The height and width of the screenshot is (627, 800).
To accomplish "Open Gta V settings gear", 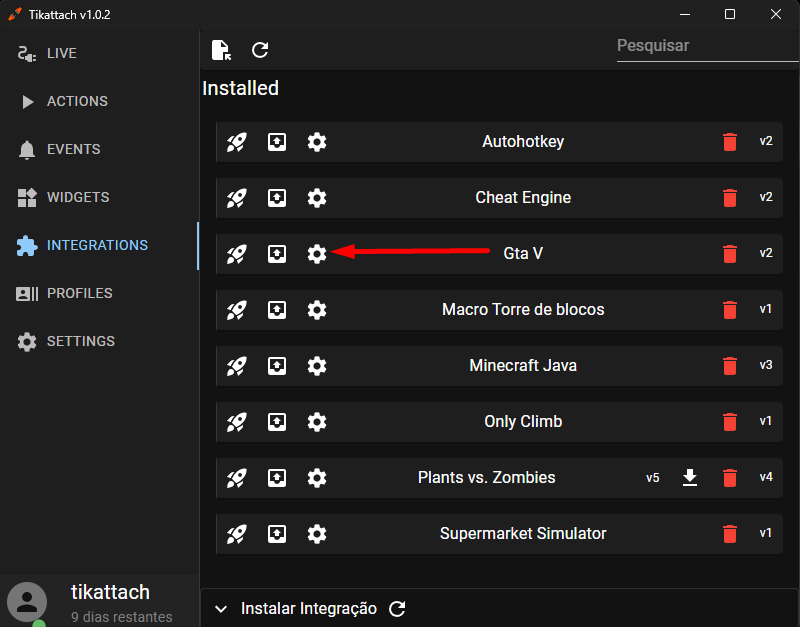I will 317,254.
